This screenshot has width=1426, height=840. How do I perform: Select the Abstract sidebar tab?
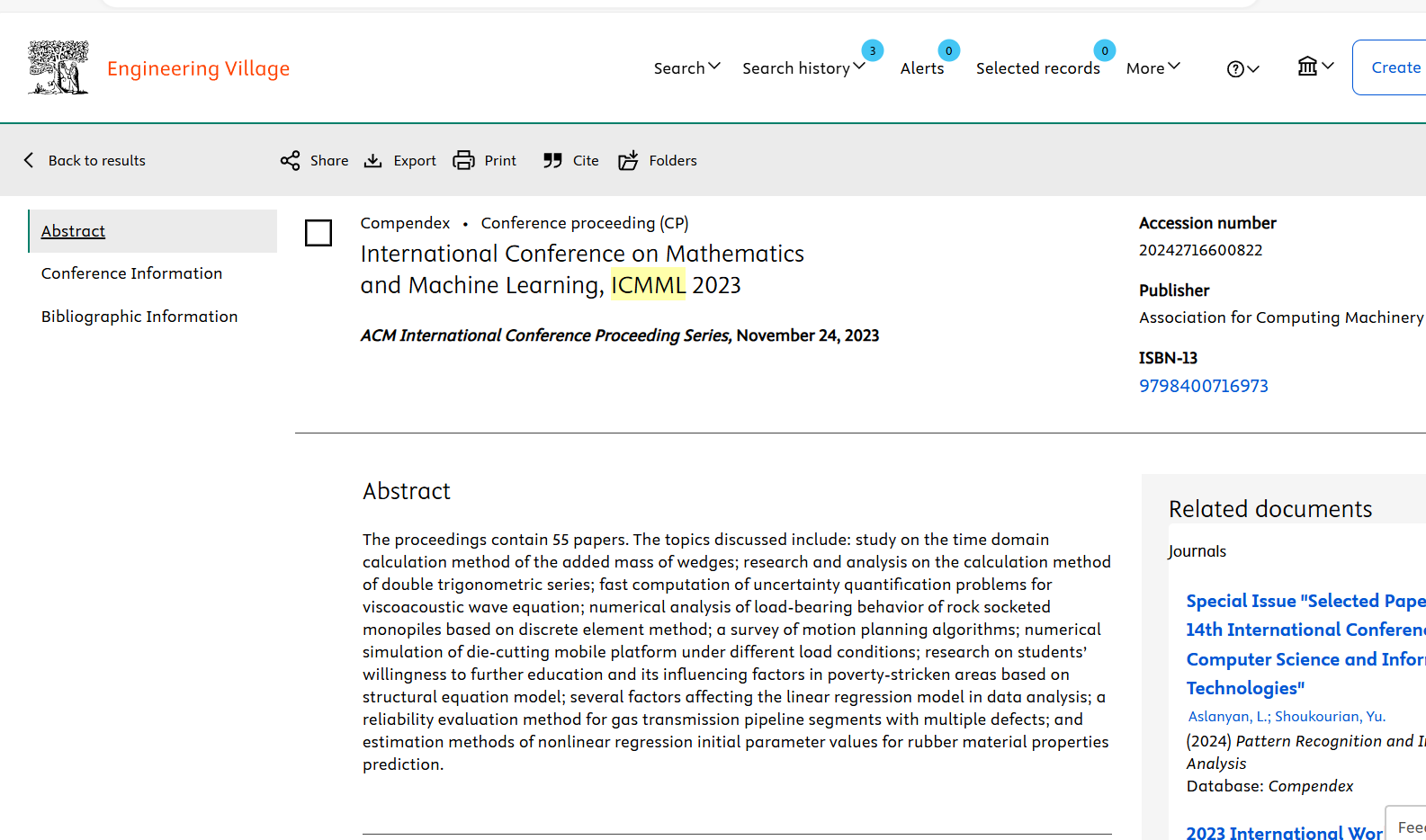pyautogui.click(x=153, y=231)
